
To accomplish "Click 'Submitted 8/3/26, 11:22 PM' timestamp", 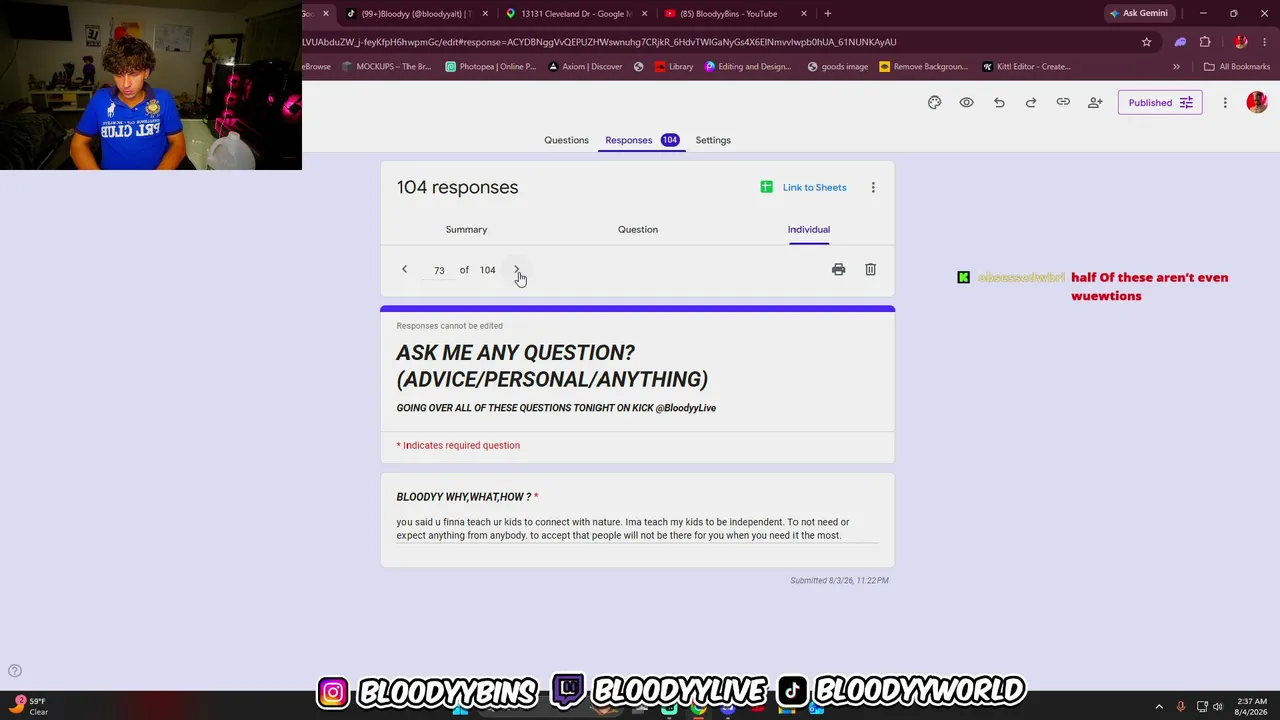I will [839, 580].
